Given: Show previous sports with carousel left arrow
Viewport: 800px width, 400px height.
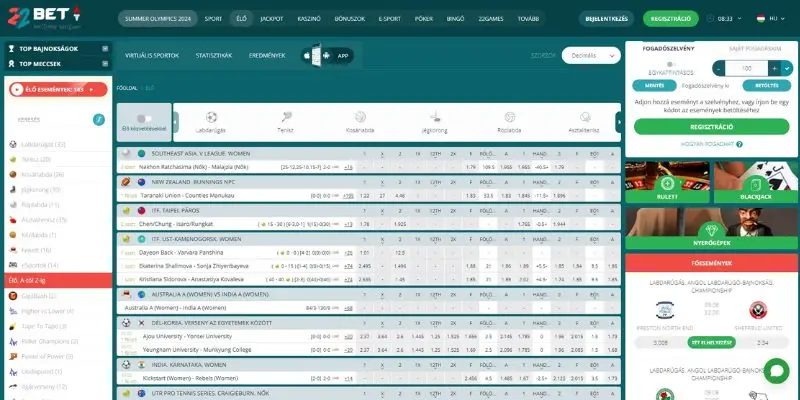Looking at the screenshot, I should (176, 122).
